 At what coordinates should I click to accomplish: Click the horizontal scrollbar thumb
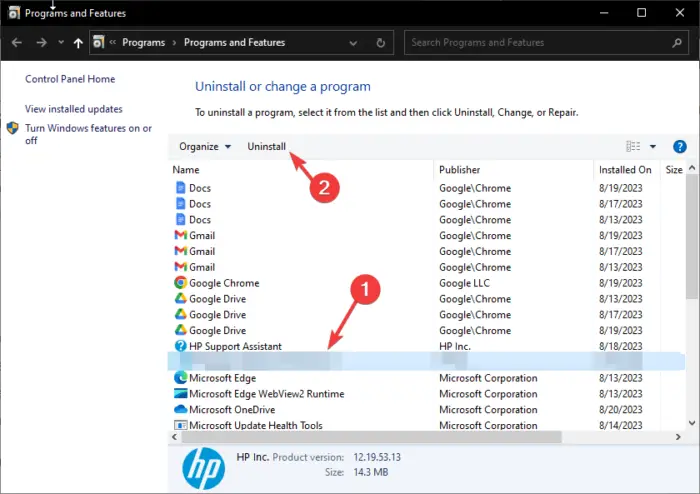[x=371, y=437]
